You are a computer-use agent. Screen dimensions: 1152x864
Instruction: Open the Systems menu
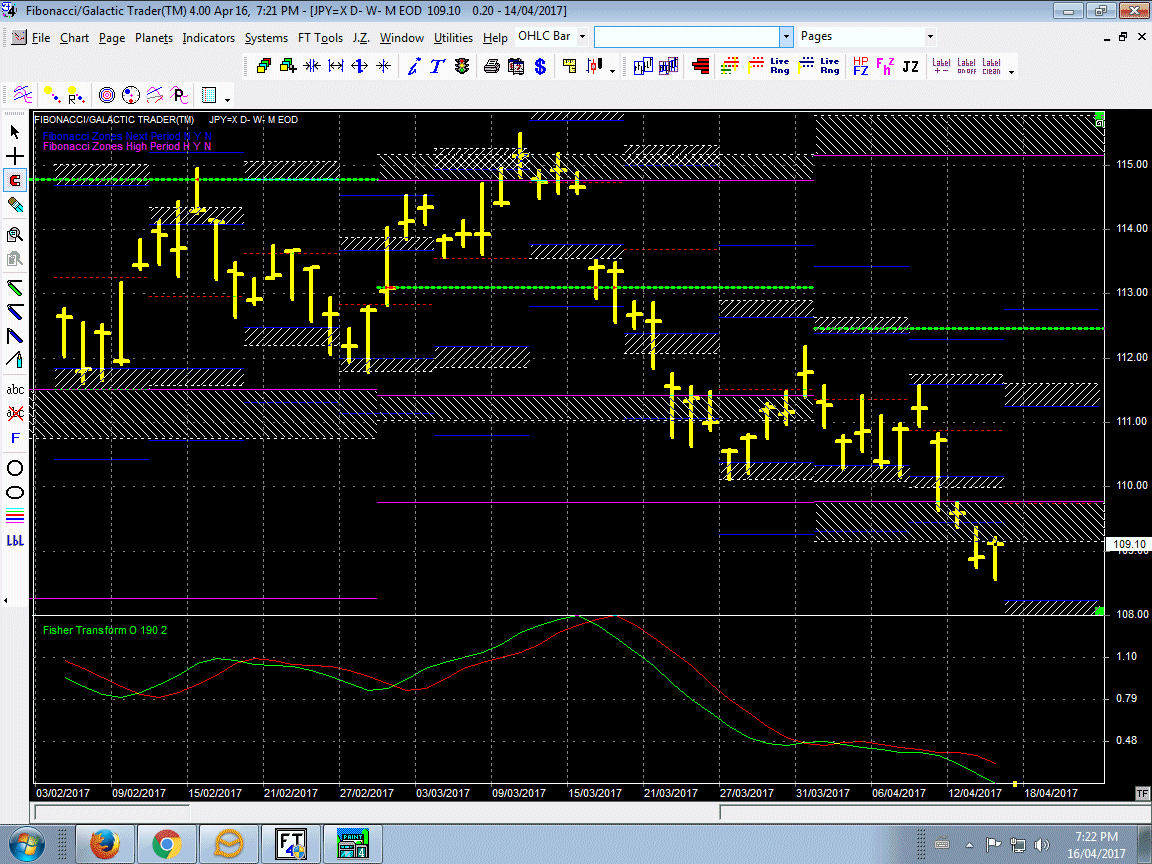[x=266, y=37]
